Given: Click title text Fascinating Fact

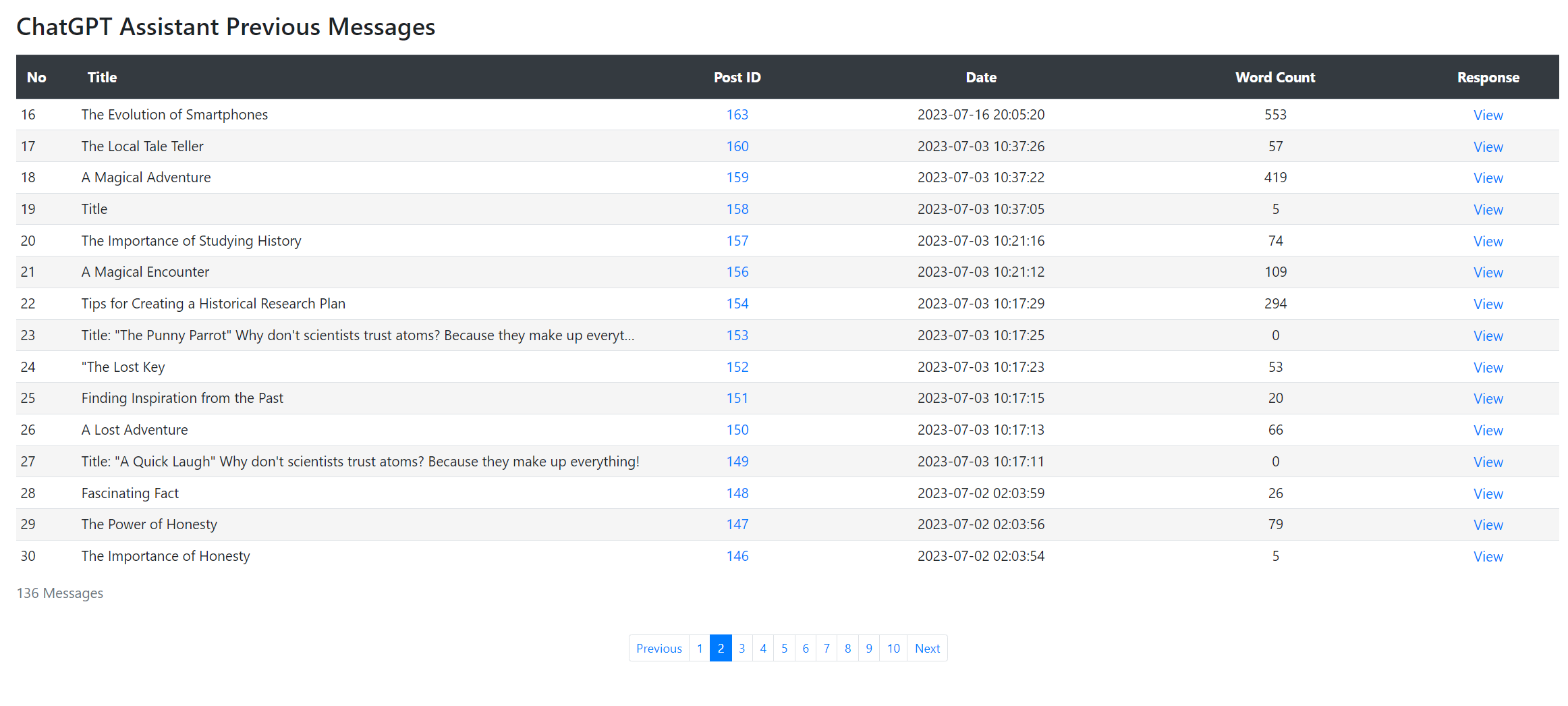Looking at the screenshot, I should [130, 493].
